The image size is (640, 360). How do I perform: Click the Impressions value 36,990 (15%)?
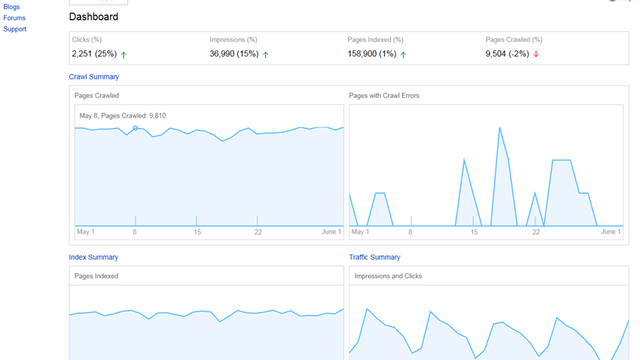point(234,54)
